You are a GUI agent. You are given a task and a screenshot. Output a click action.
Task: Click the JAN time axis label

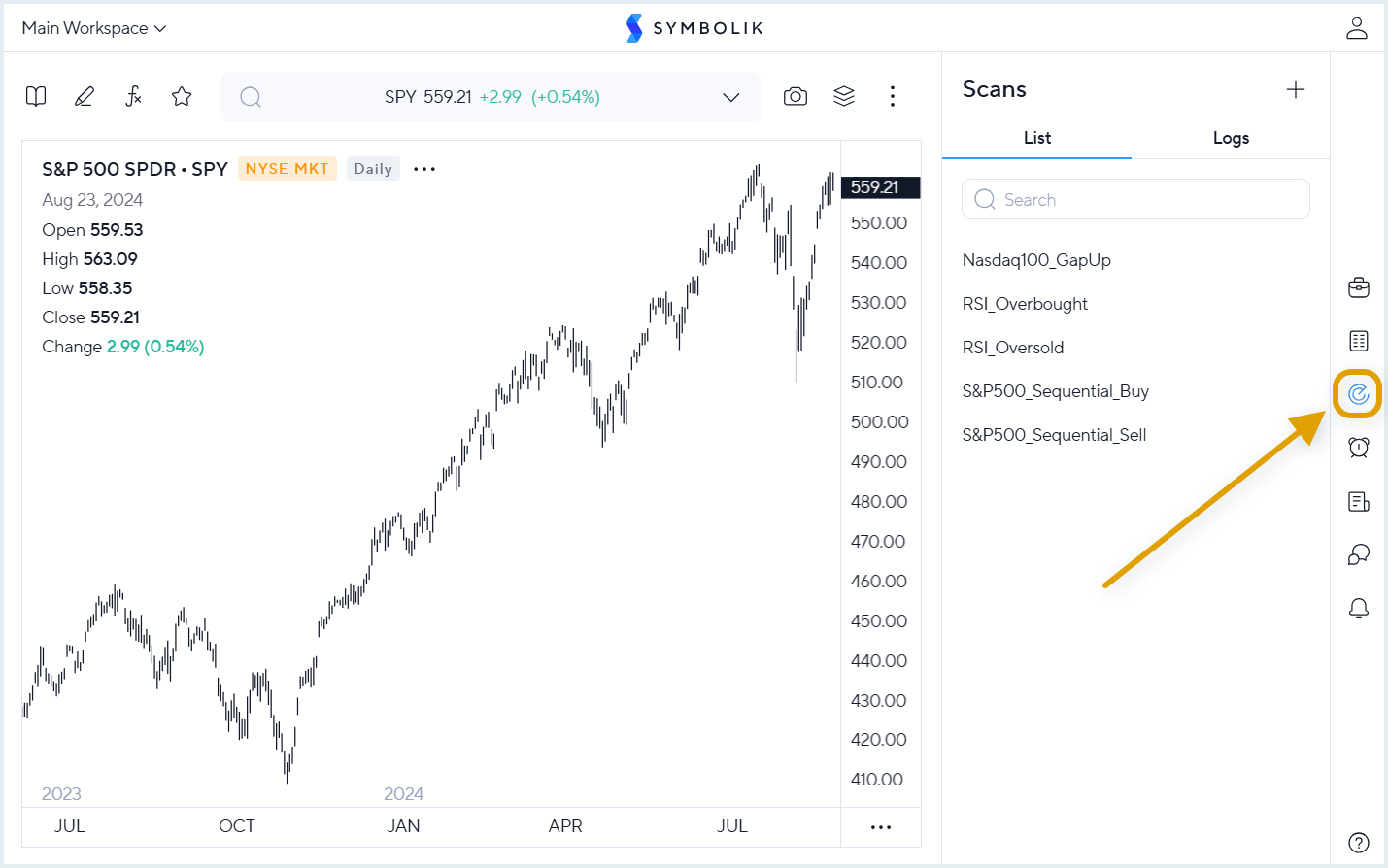point(403,826)
